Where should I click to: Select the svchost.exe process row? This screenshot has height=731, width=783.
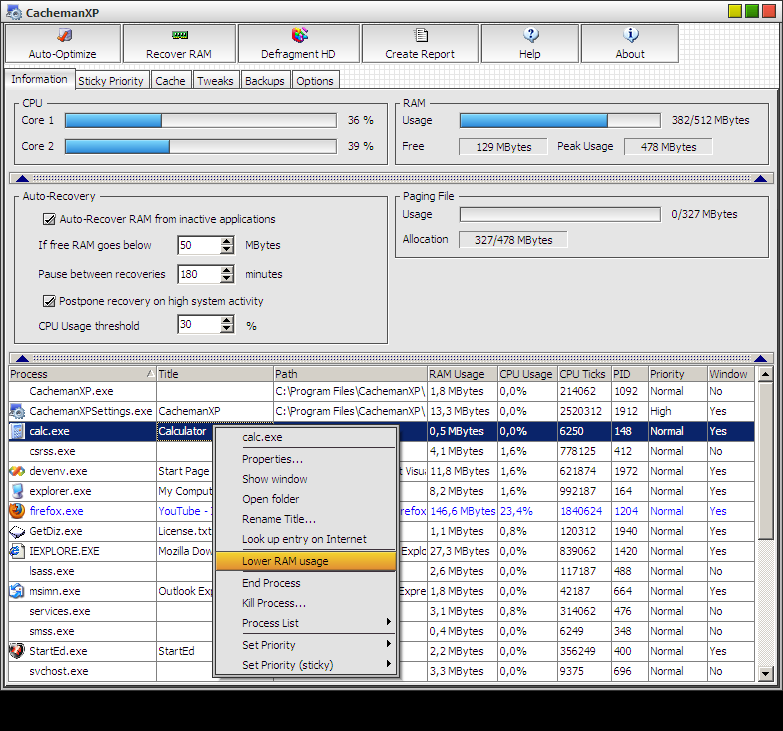(x=382, y=671)
